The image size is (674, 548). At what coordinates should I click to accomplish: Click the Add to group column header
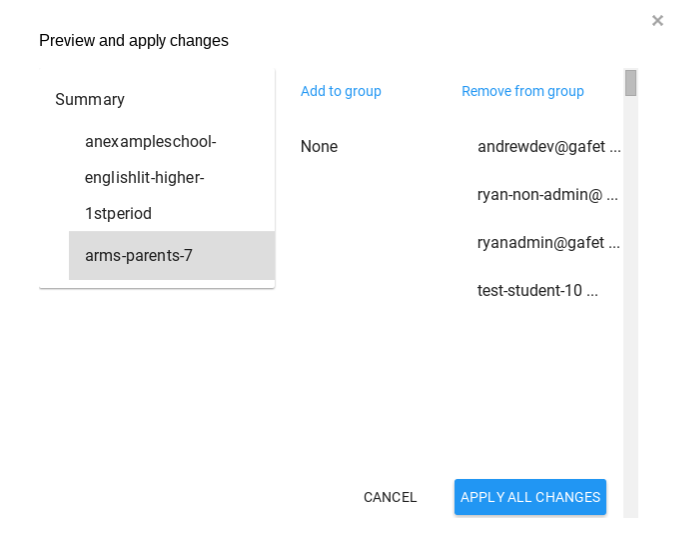(341, 91)
